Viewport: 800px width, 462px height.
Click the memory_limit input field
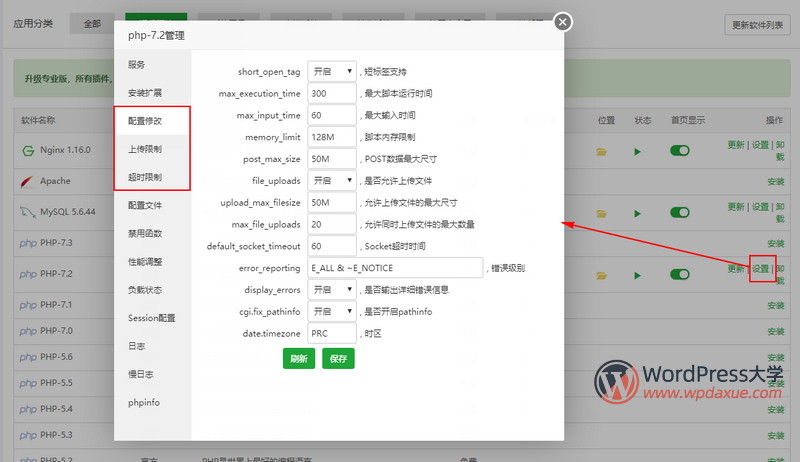coord(332,137)
